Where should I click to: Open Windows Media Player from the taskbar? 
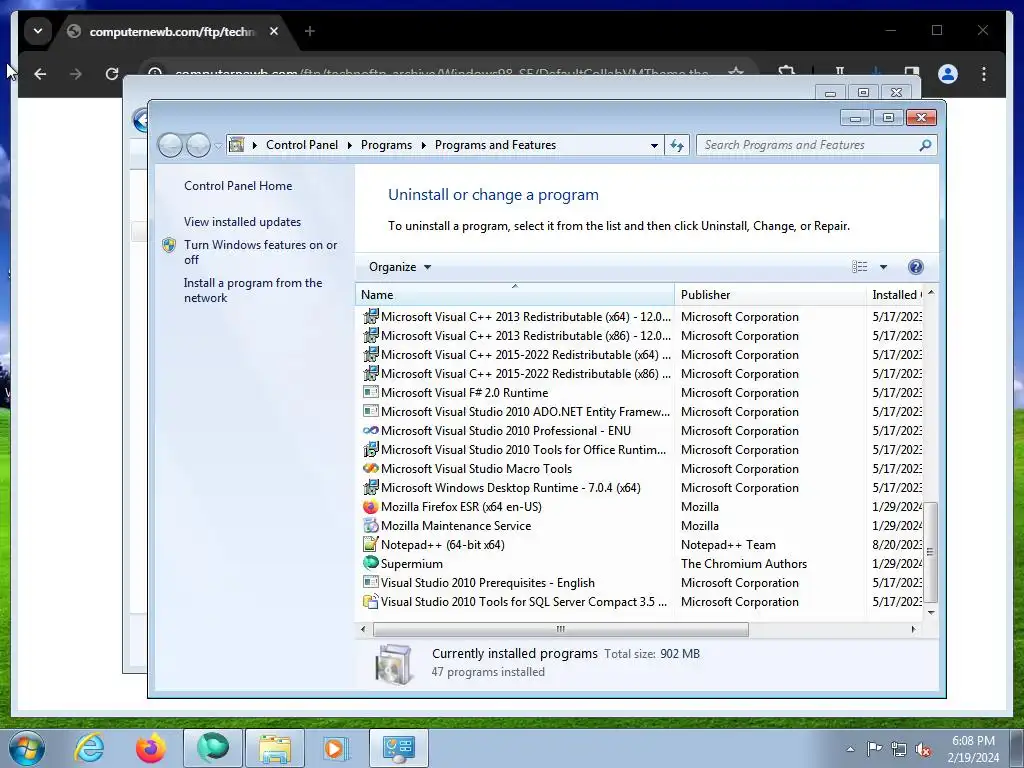coord(337,748)
